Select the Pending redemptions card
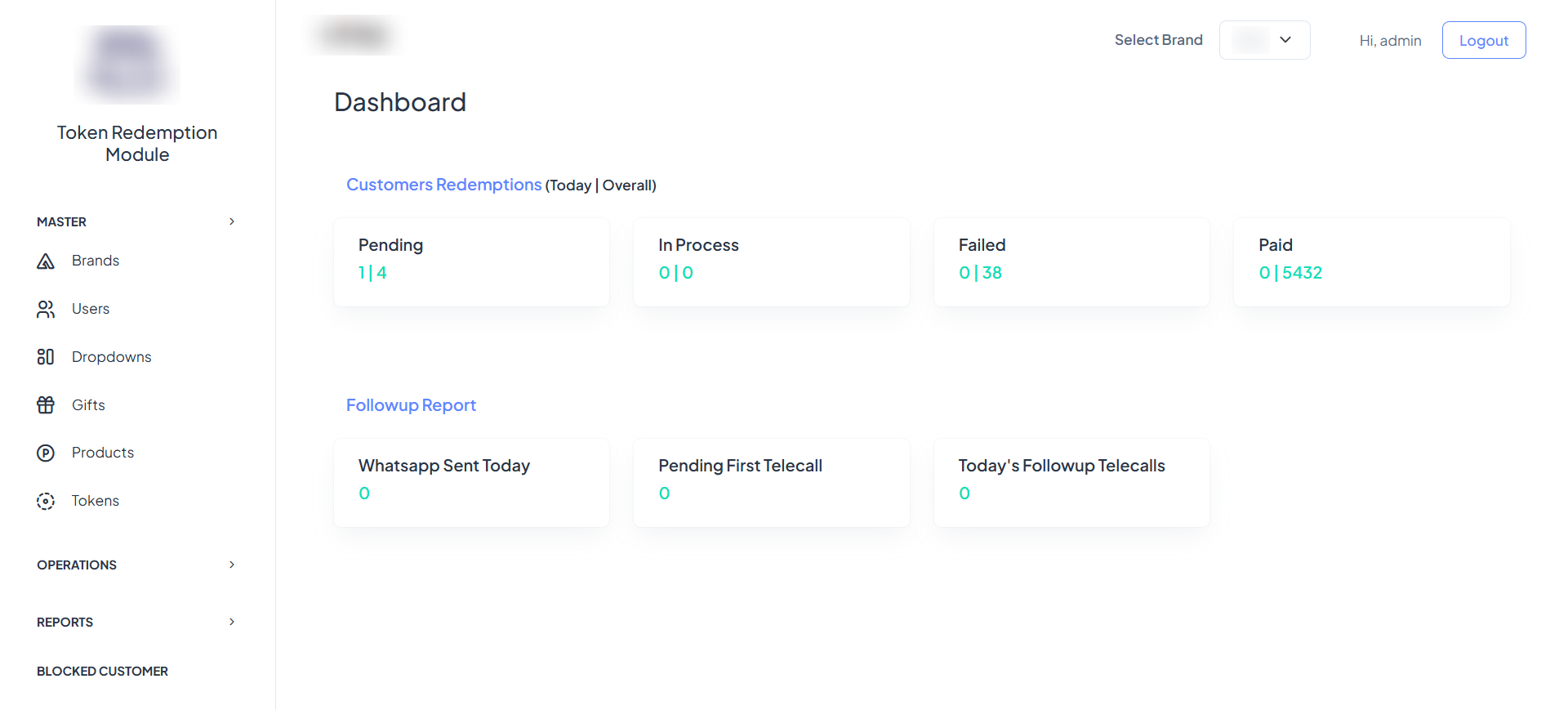The height and width of the screenshot is (710, 1568). click(x=471, y=261)
